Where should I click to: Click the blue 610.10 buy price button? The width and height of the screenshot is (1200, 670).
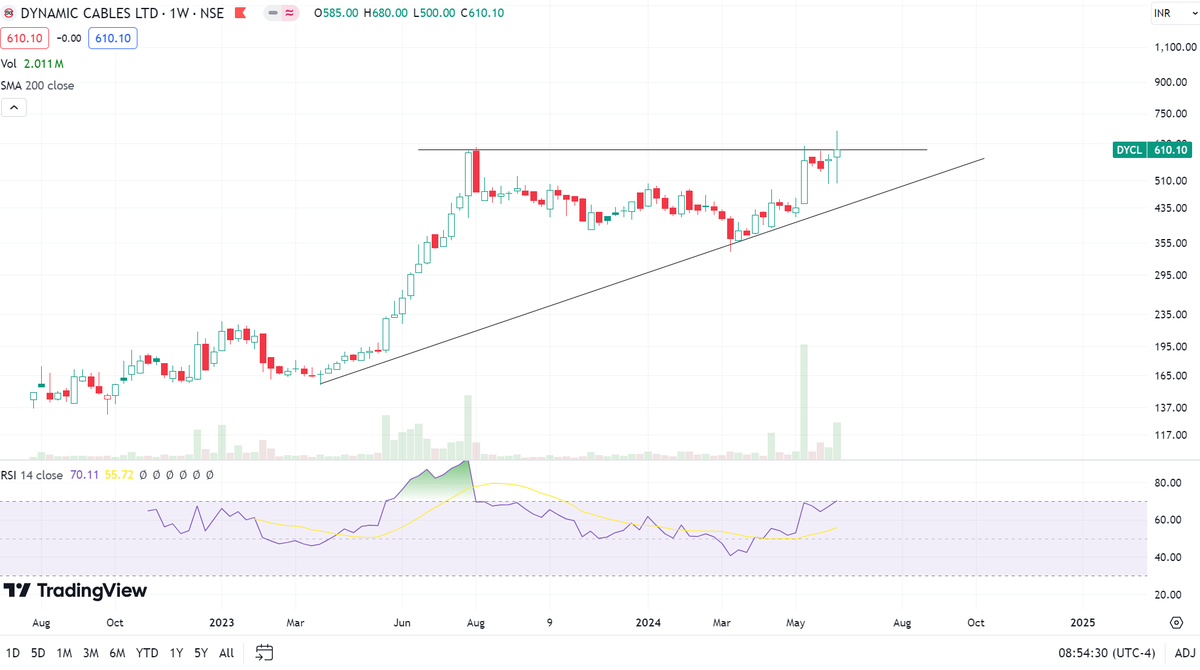[x=112, y=38]
